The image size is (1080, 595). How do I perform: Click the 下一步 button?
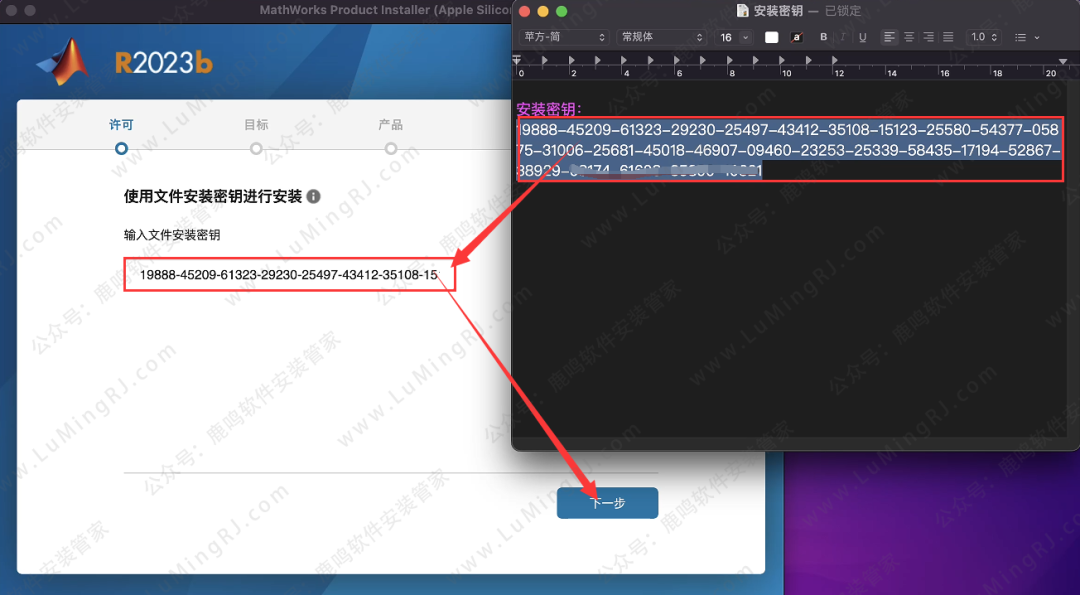pyautogui.click(x=607, y=503)
